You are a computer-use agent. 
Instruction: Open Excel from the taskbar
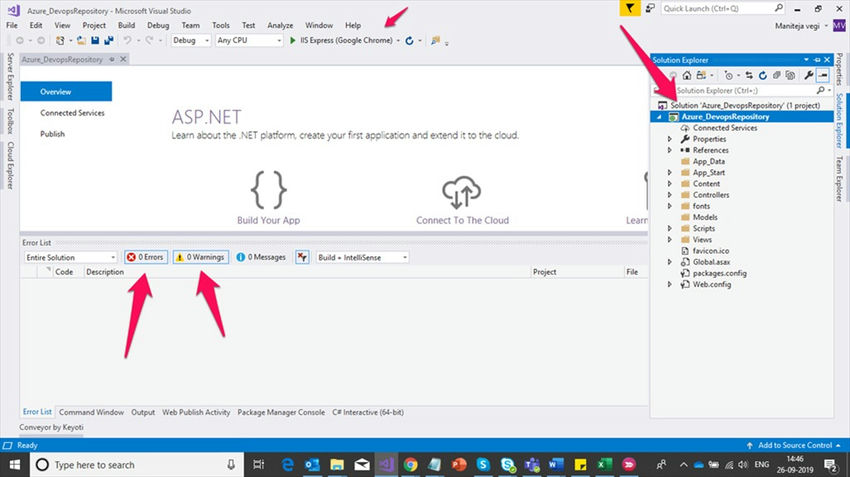pos(604,465)
